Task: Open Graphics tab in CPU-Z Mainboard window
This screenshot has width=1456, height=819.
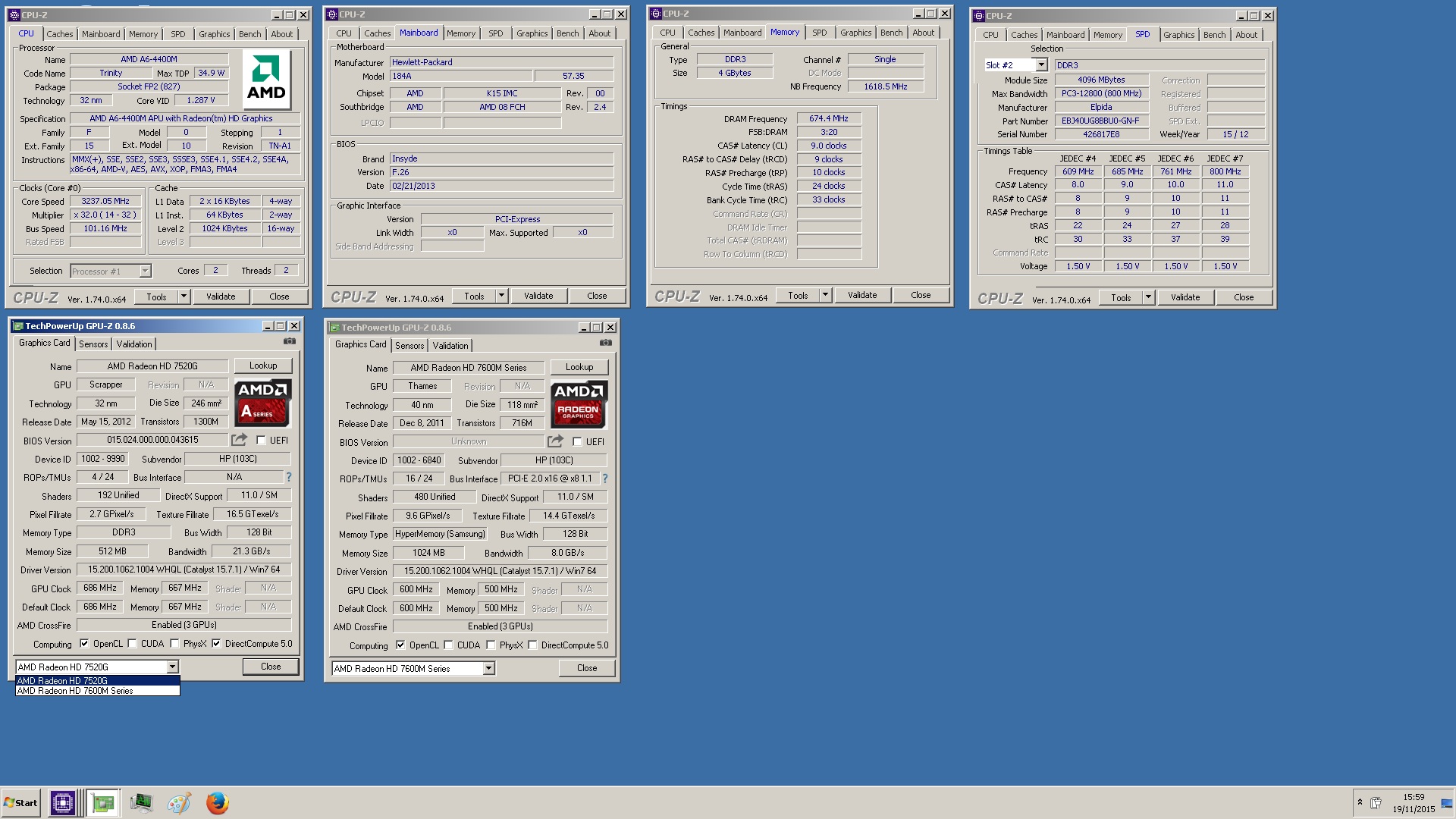Action: pos(532,33)
